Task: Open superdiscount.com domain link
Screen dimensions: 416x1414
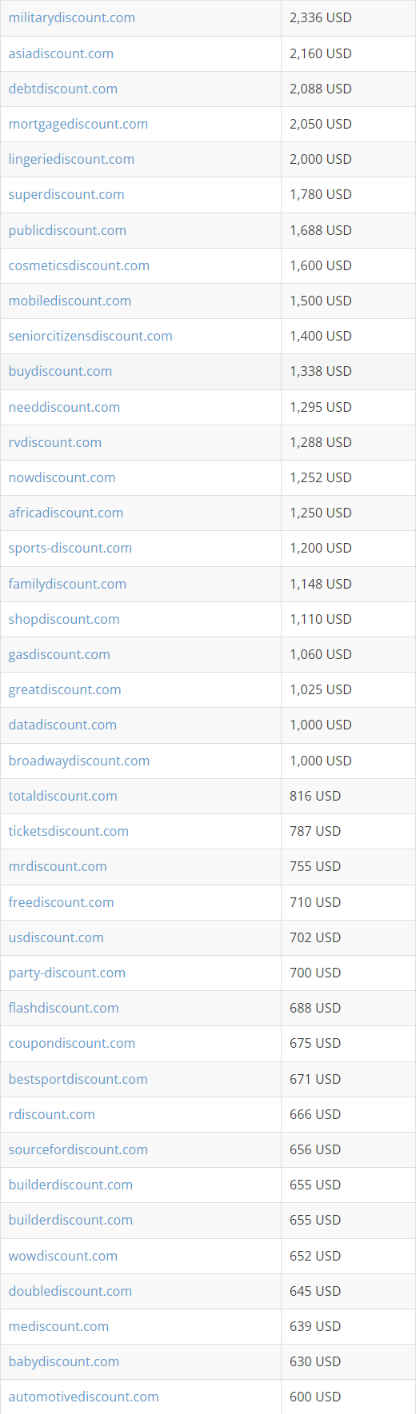Action: click(66, 195)
